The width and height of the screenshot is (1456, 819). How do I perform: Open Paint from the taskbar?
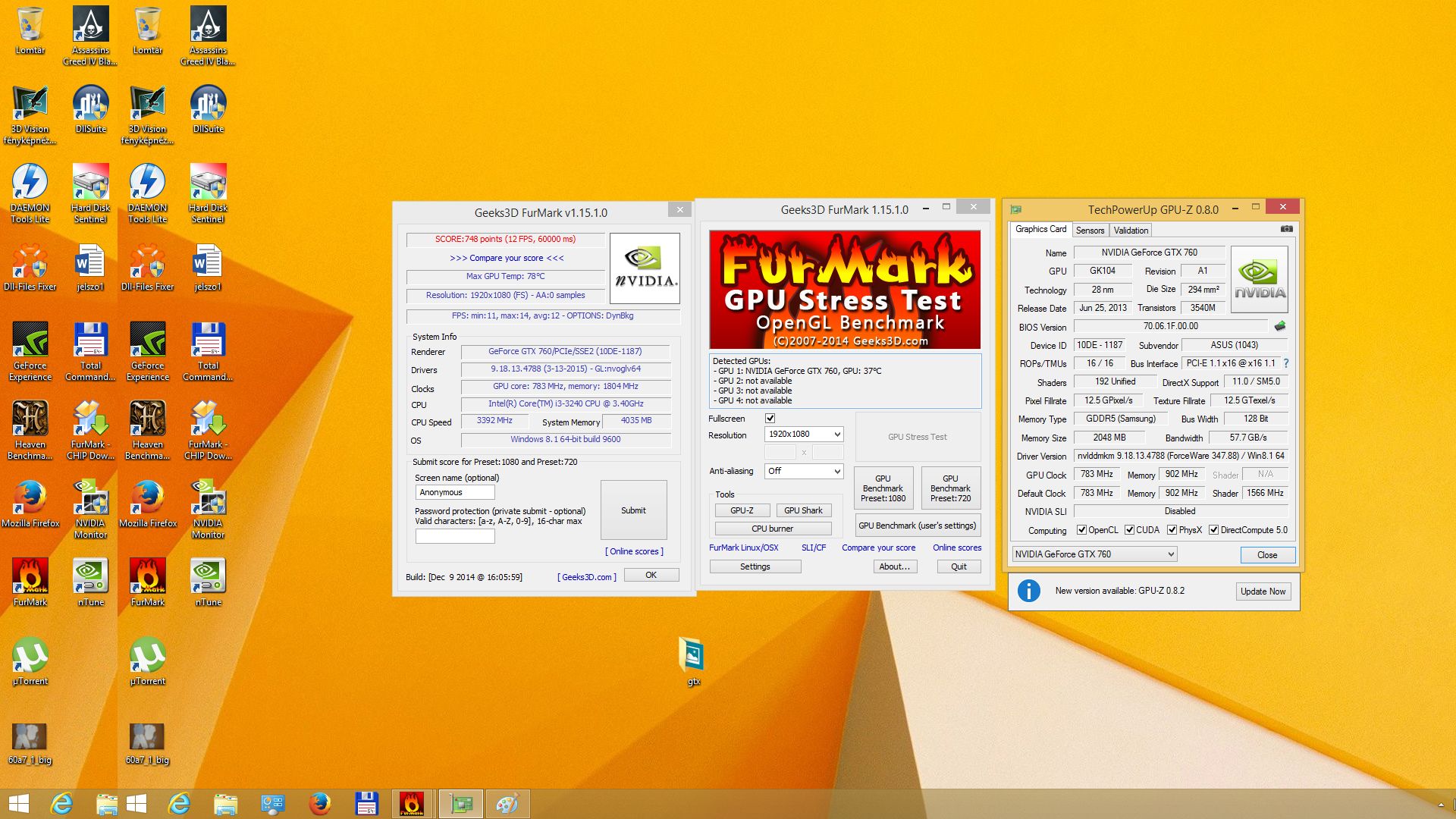point(507,804)
